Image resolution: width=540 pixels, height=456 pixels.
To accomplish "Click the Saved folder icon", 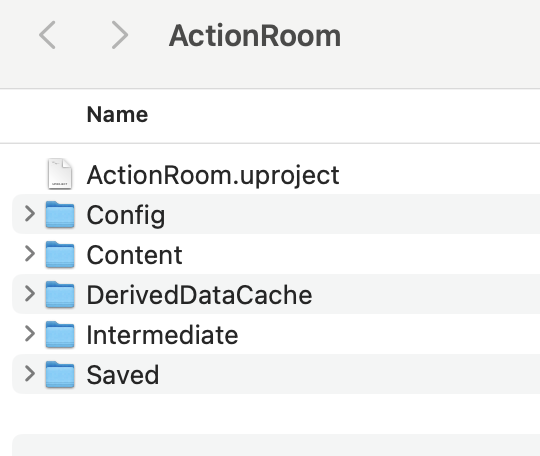I will [60, 374].
